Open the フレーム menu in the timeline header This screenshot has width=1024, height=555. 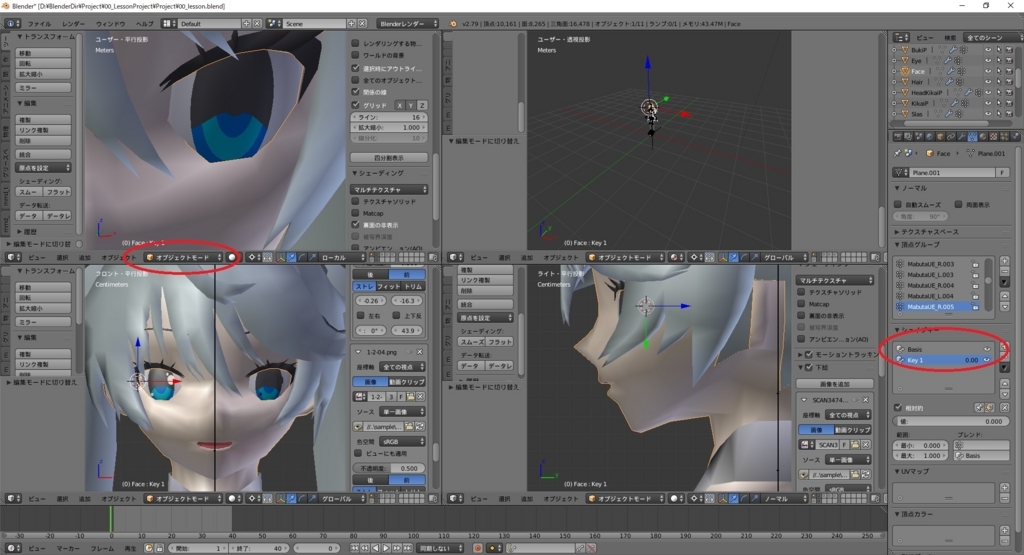[x=102, y=548]
